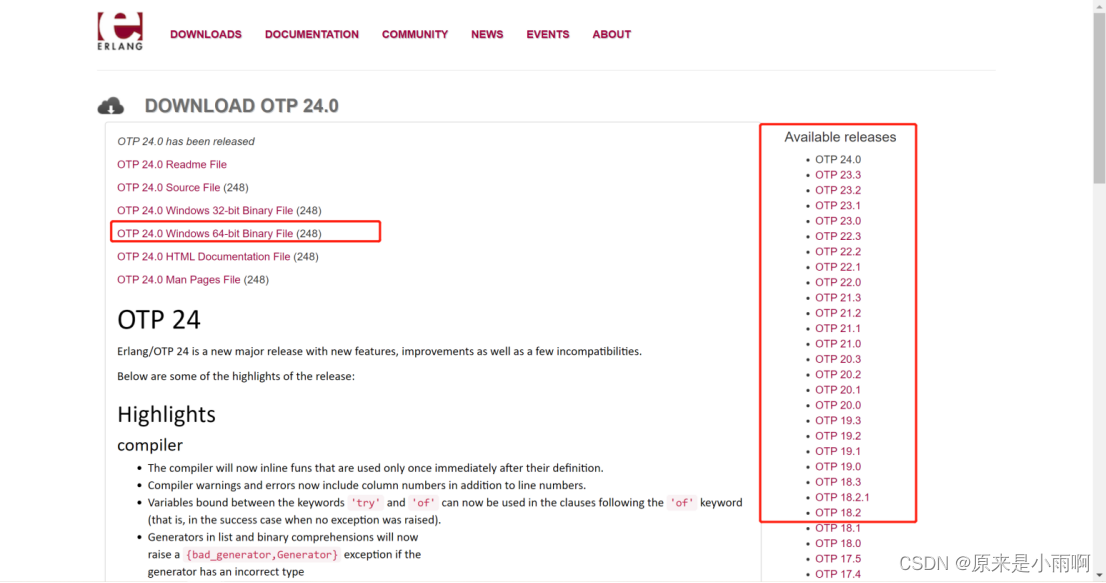Select release OTP 20.3
Viewport: 1106px width, 583px height.
click(x=838, y=359)
